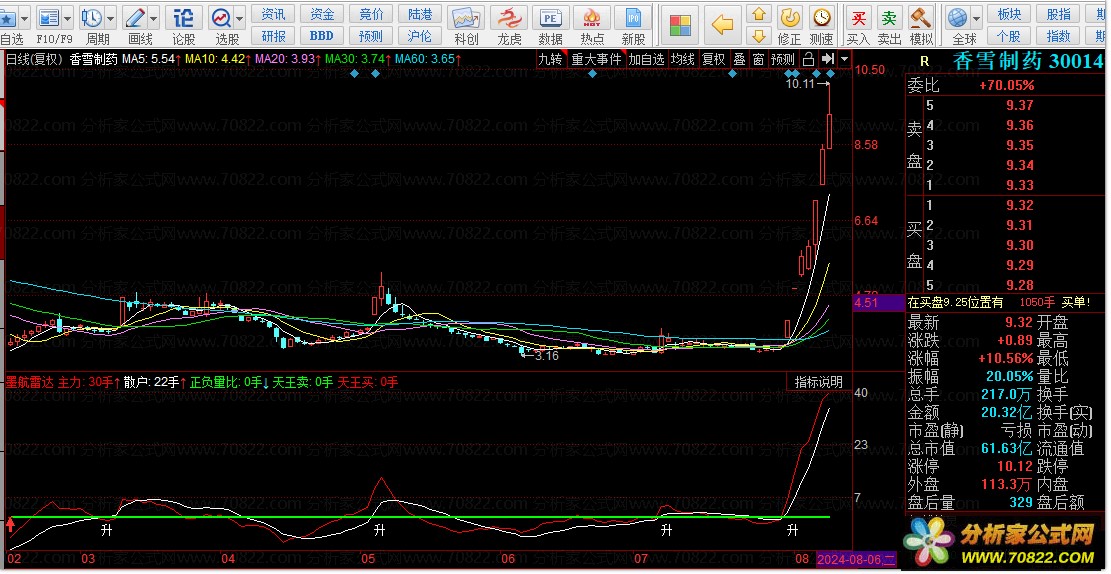Go back with the left arrow icon
Image resolution: width=1111 pixels, height=574 pixels.
(x=722, y=26)
